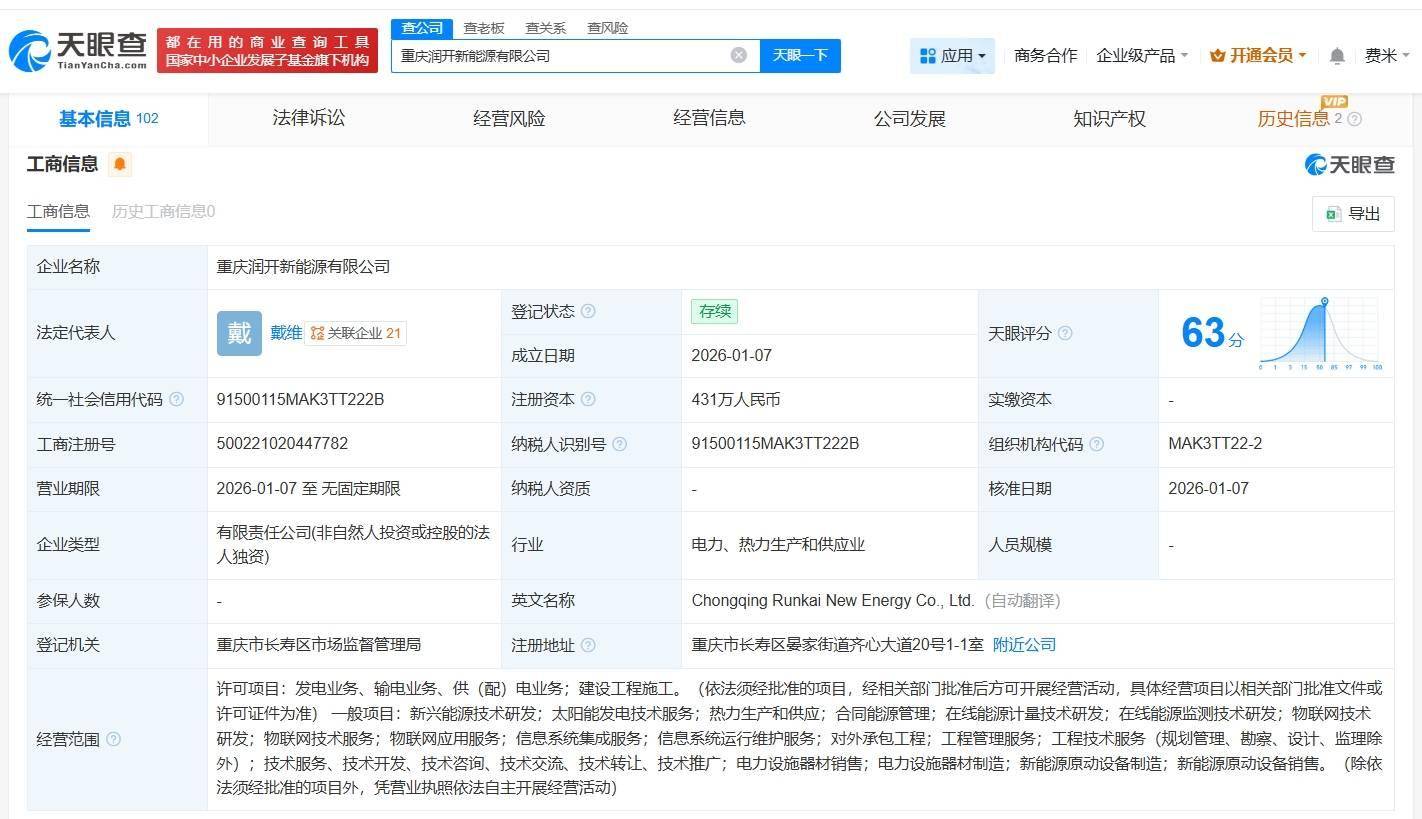Expand the 企业级产品 dropdown
The image size is (1422, 819).
[x=1141, y=56]
